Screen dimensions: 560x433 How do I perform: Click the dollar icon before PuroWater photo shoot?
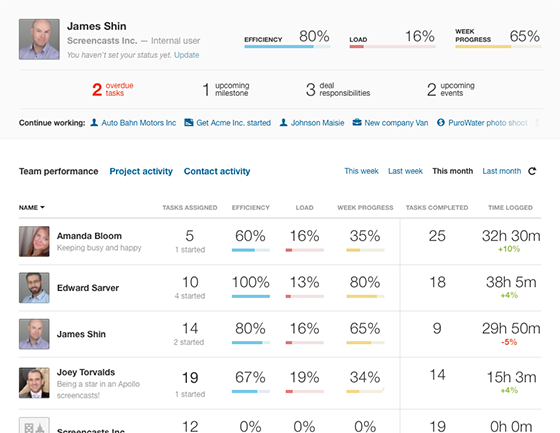coord(441,123)
